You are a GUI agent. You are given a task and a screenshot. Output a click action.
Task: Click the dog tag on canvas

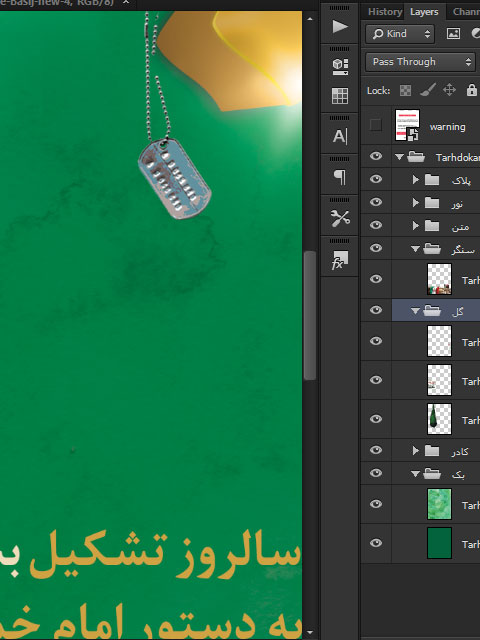coord(175,178)
